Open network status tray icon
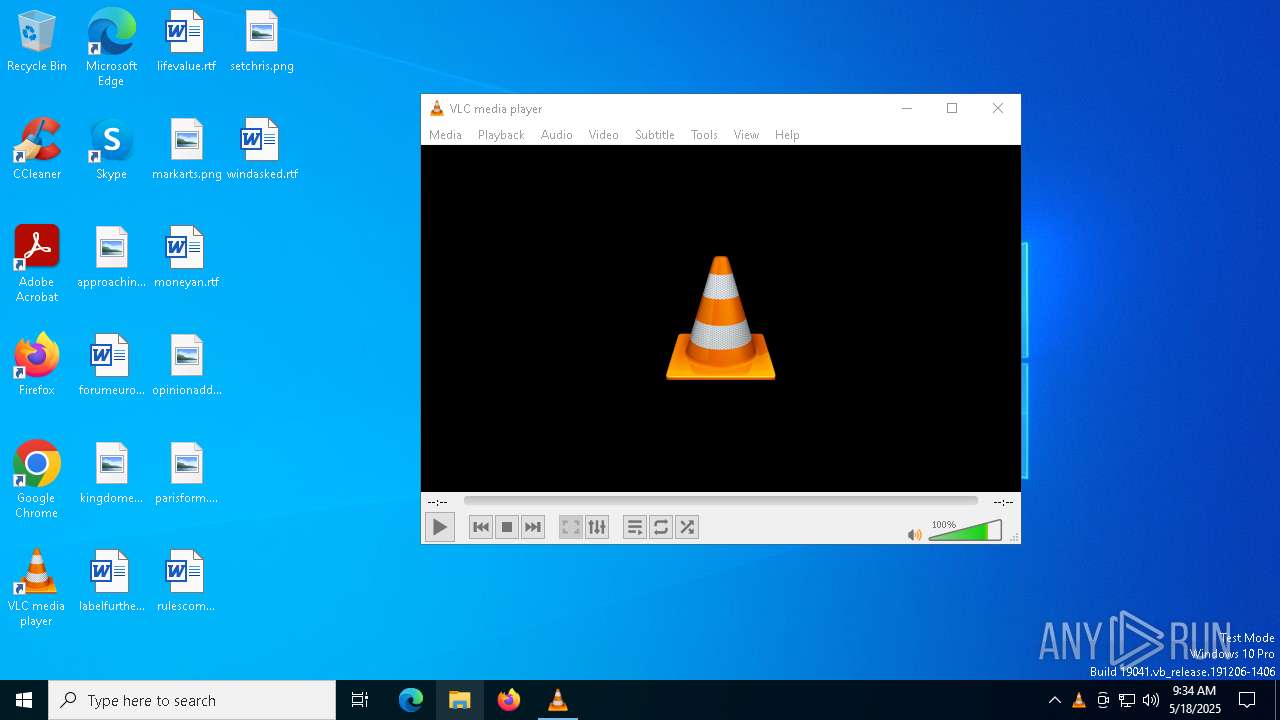 1127,700
